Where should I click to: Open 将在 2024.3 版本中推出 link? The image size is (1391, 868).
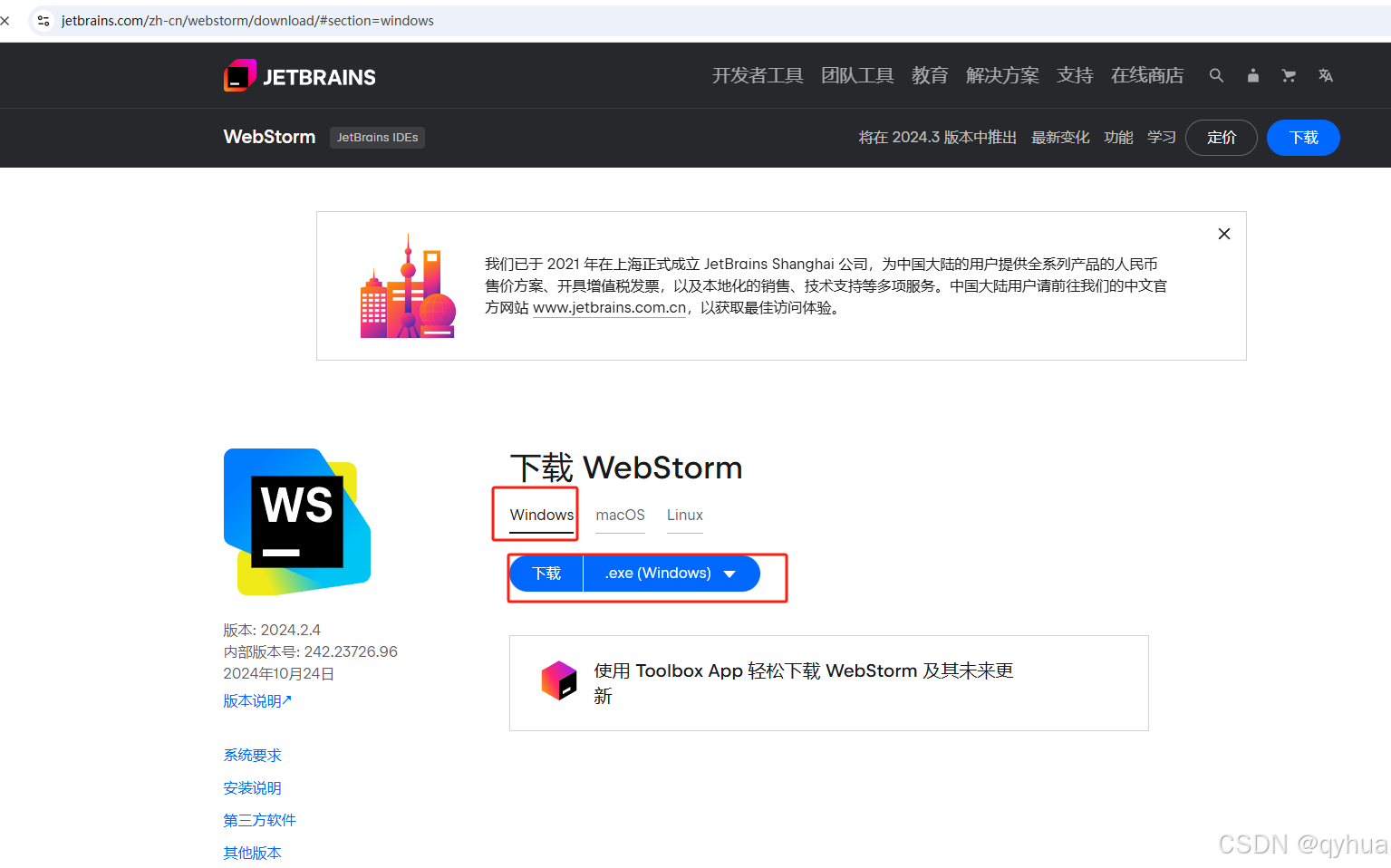pos(938,138)
